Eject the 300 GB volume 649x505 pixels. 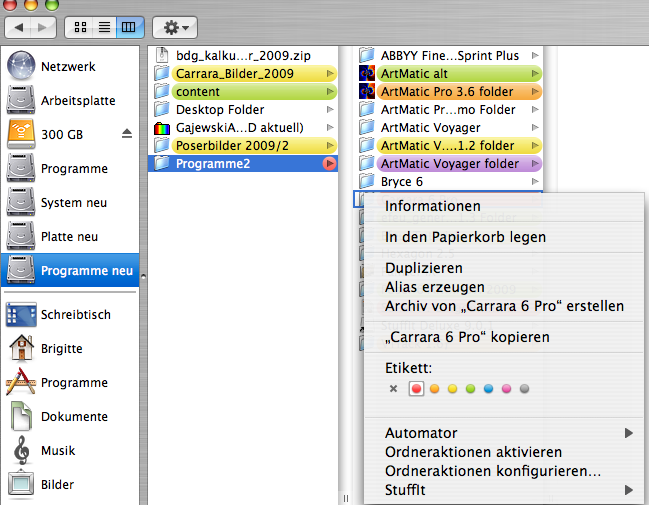tap(127, 134)
